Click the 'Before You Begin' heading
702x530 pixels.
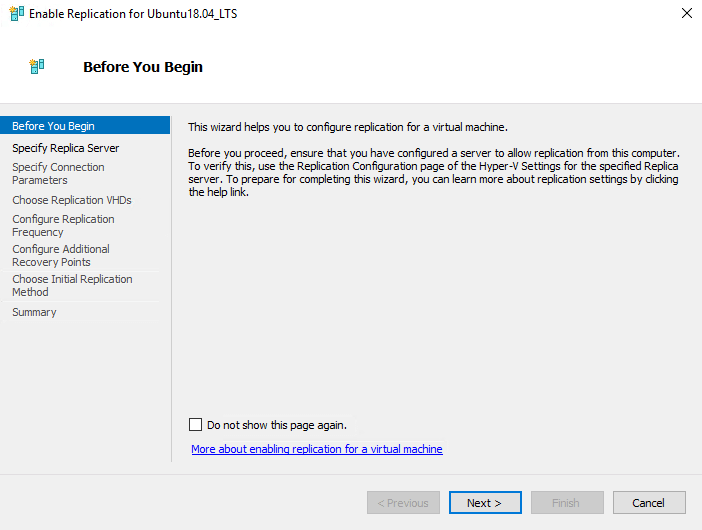[x=143, y=67]
